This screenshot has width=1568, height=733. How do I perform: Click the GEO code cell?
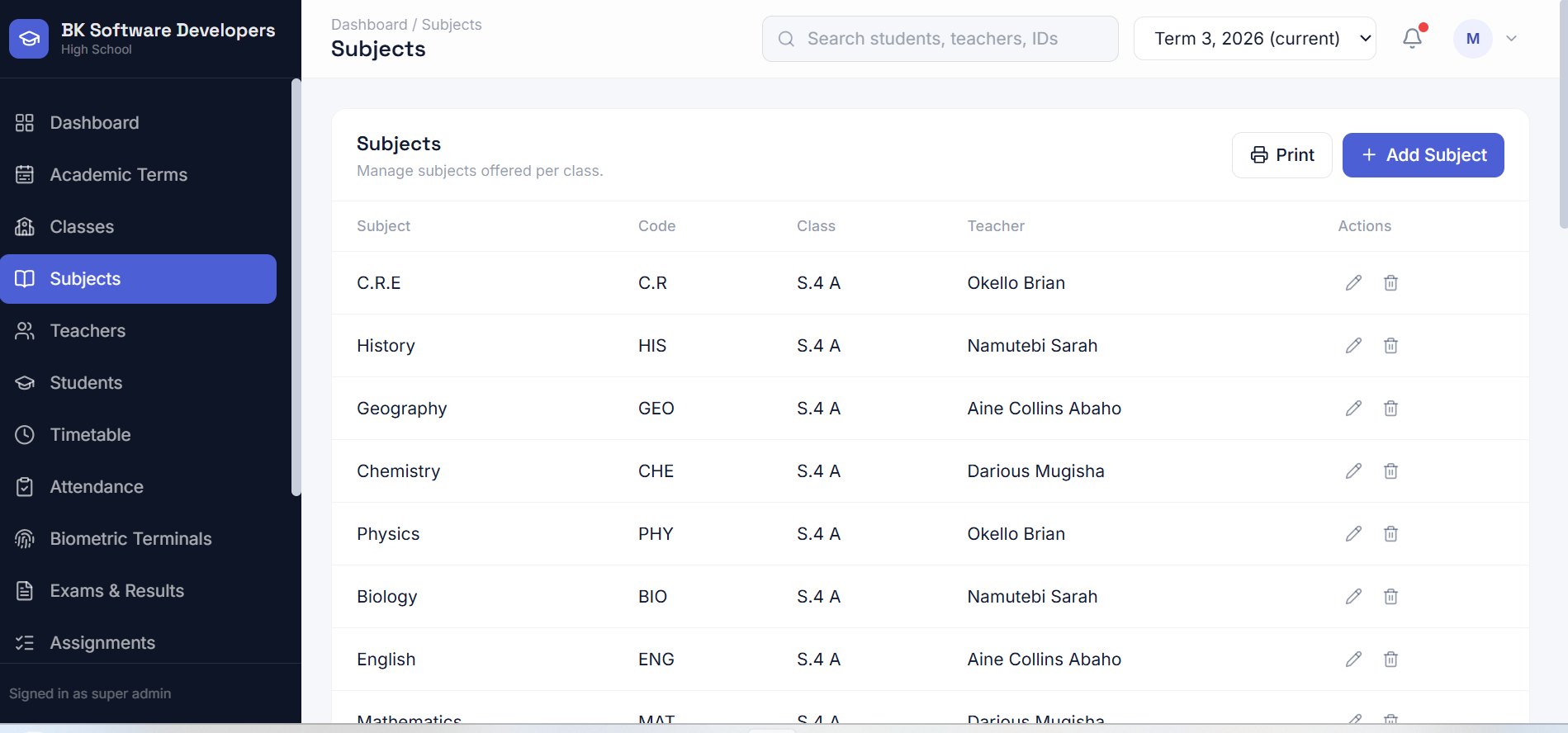(656, 409)
